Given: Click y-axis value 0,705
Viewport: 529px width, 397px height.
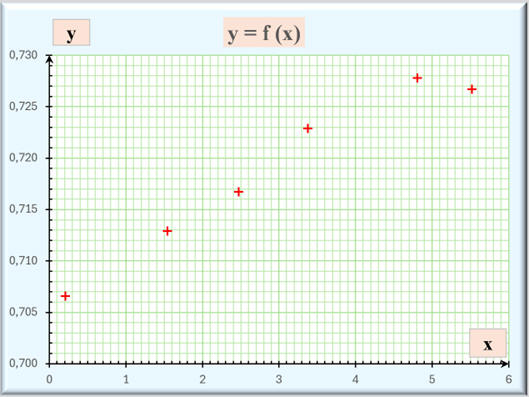Looking at the screenshot, I should tap(23, 312).
